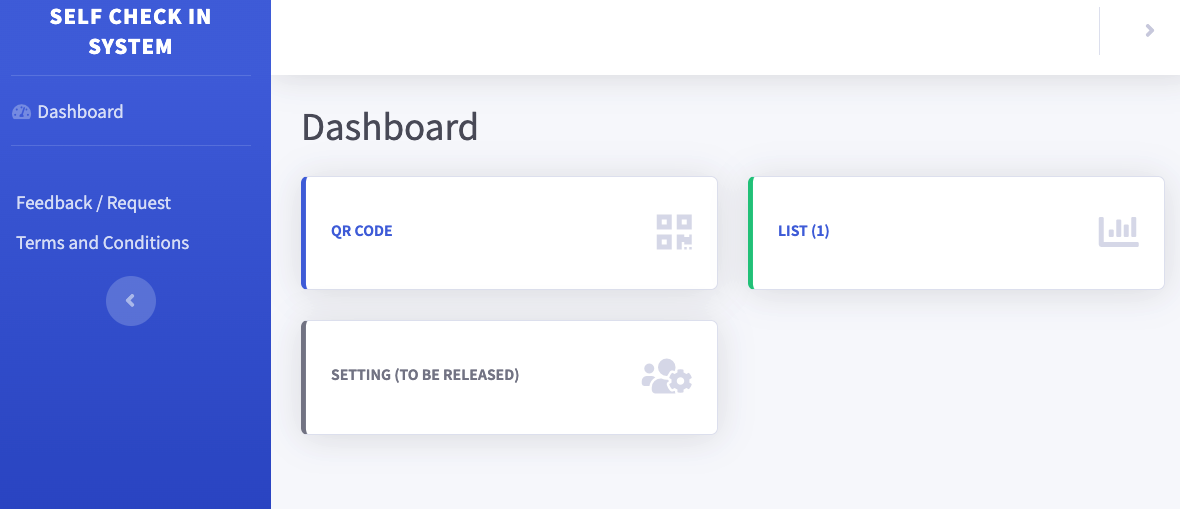The image size is (1180, 509).
Task: Select the QR CODE card label
Action: [x=362, y=231]
